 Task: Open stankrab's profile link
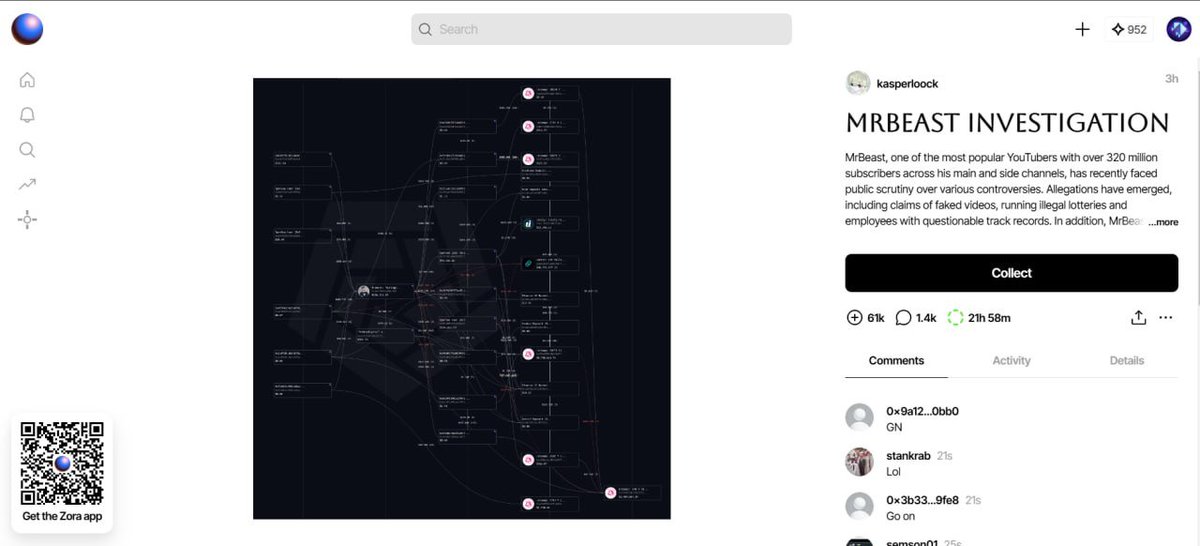pyautogui.click(x=909, y=455)
